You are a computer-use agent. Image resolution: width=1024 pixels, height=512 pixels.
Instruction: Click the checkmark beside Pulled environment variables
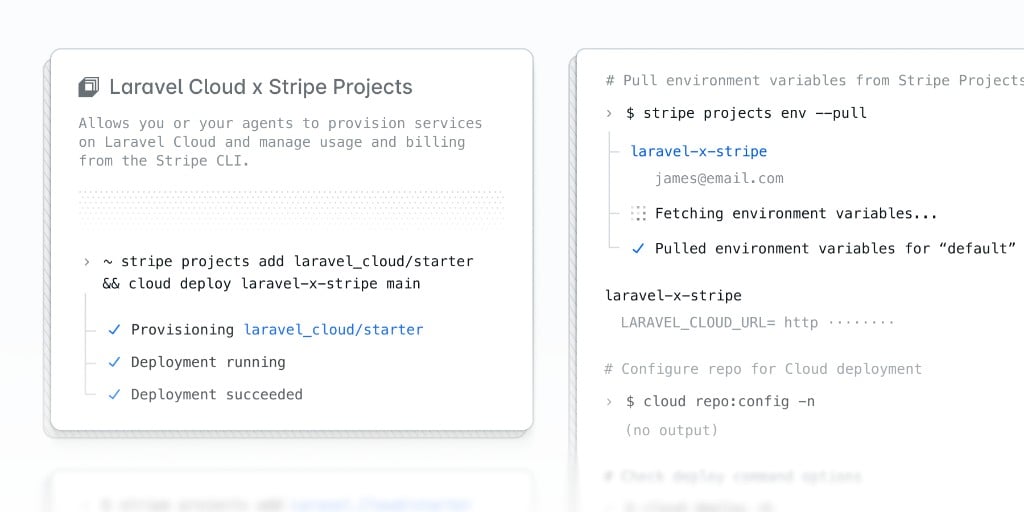[638, 249]
